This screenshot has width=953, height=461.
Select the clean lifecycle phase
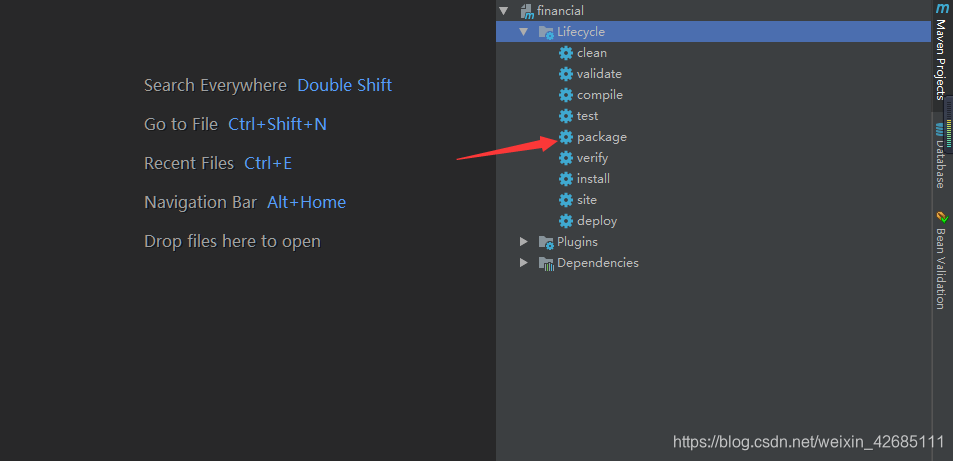[591, 53]
